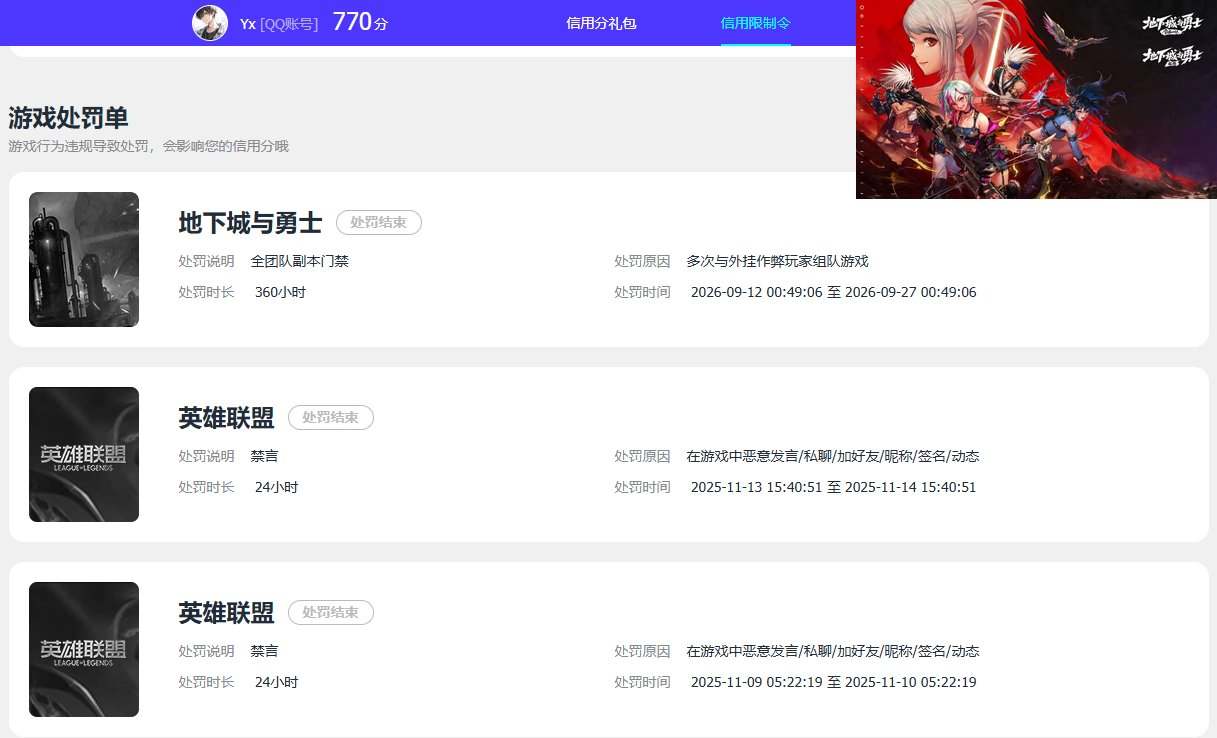The width and height of the screenshot is (1217, 738).
Task: Switch to the 信用限制令 tab
Action: pos(756,23)
